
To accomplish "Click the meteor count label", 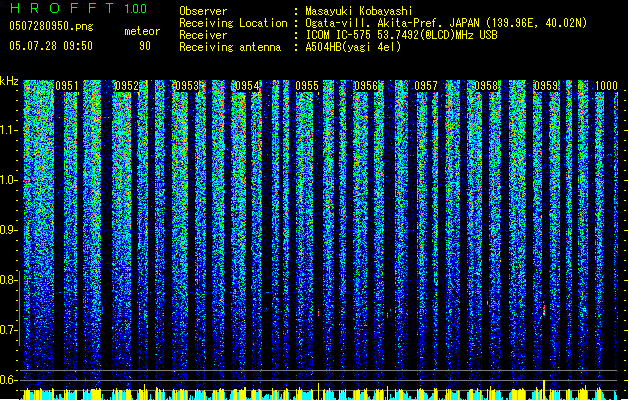I will [x=142, y=31].
